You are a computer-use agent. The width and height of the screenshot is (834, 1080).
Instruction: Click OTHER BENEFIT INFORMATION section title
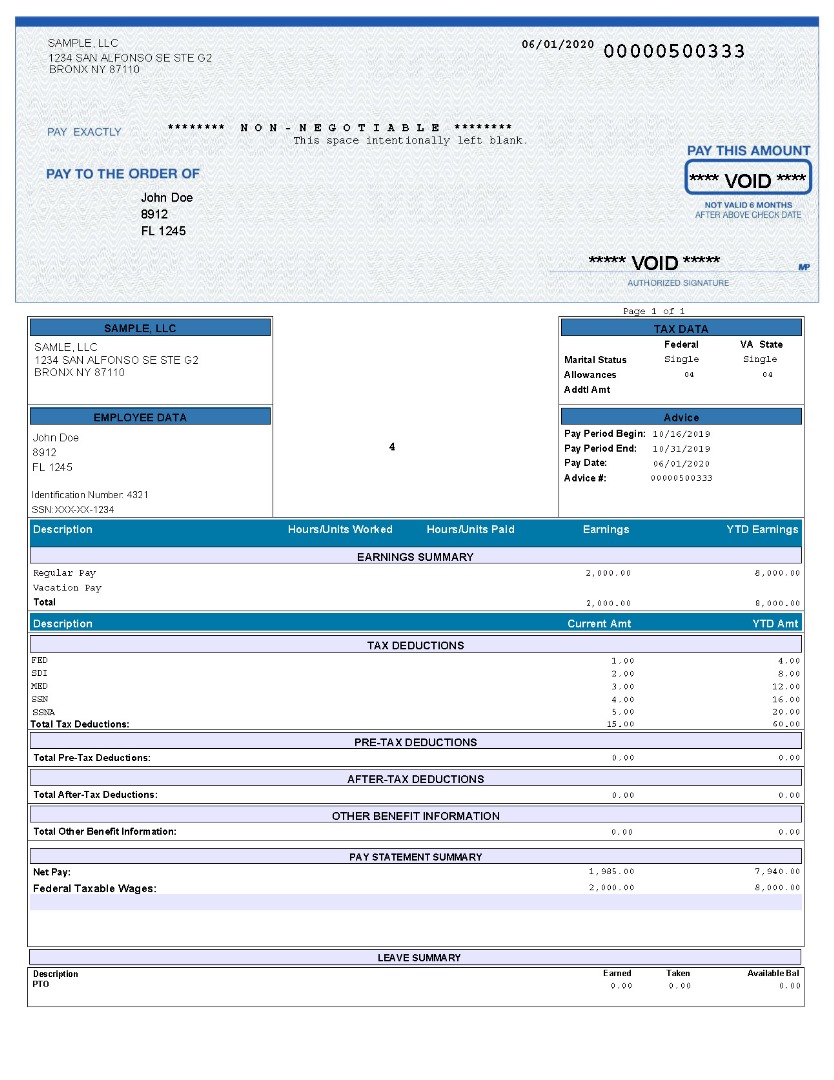[x=415, y=816]
